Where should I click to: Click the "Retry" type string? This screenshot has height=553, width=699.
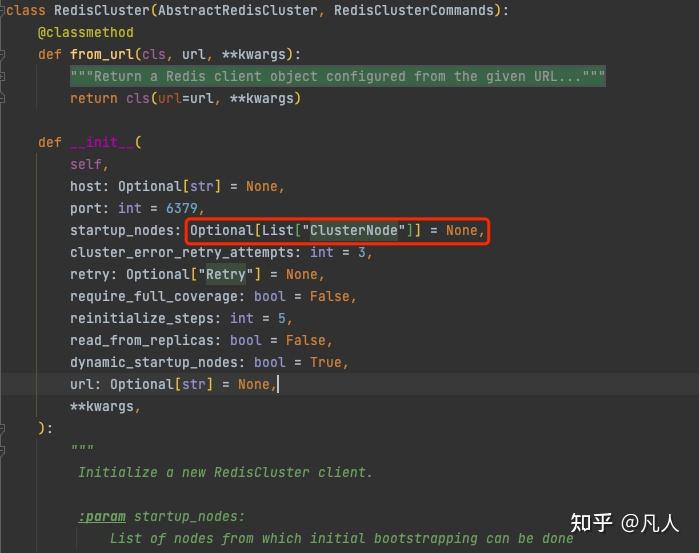pos(225,274)
